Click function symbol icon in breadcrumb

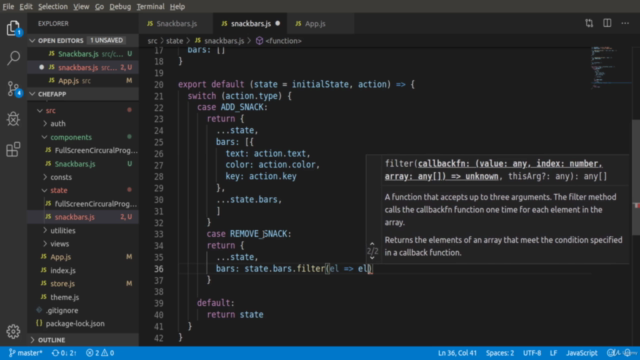click(x=259, y=41)
